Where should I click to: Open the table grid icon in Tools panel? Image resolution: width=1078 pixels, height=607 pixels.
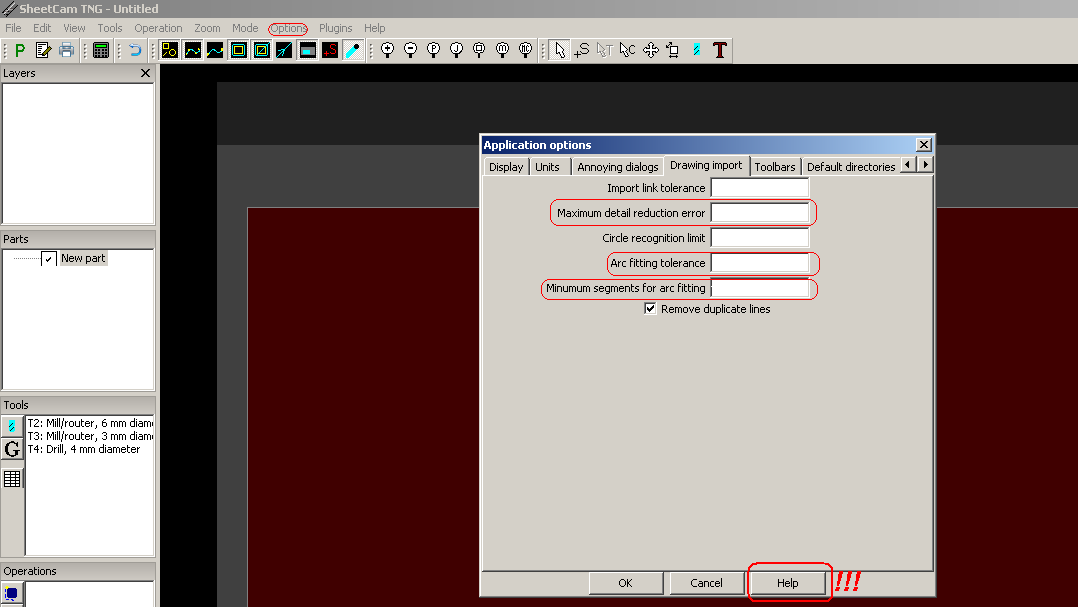(x=12, y=478)
